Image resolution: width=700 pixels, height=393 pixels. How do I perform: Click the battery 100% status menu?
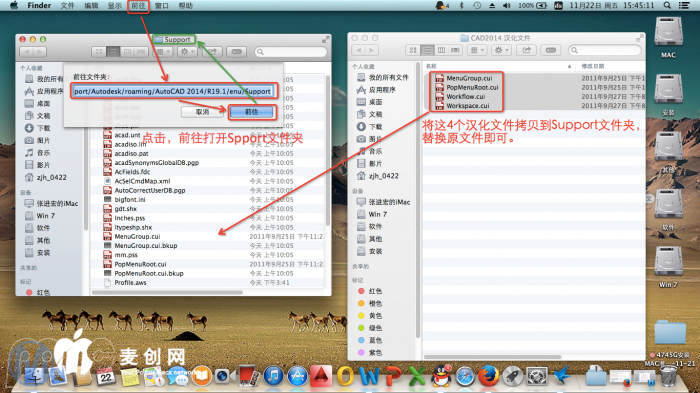tap(532, 5)
